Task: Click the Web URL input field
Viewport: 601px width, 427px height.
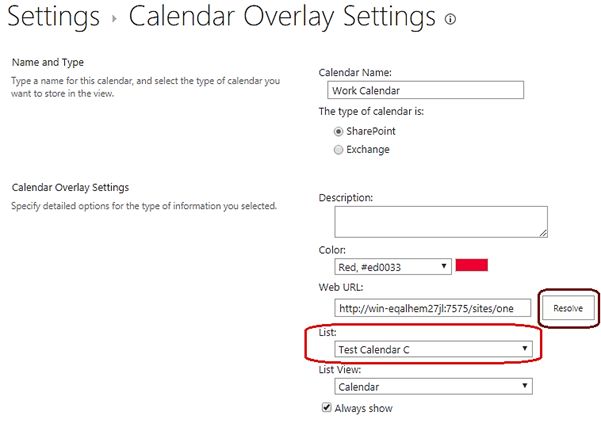Action: coord(433,308)
